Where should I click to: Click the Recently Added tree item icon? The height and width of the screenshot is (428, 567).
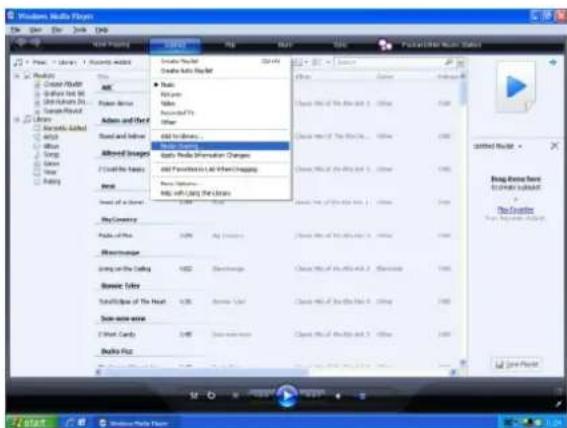[x=37, y=128]
